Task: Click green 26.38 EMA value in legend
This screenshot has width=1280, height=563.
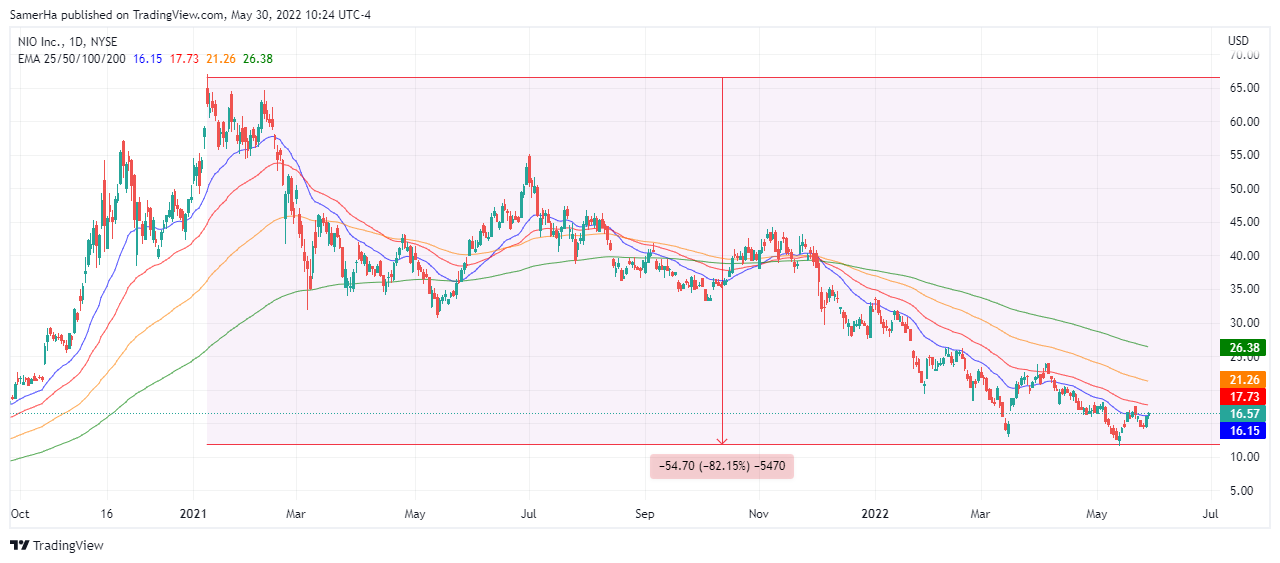Action: 258,59
